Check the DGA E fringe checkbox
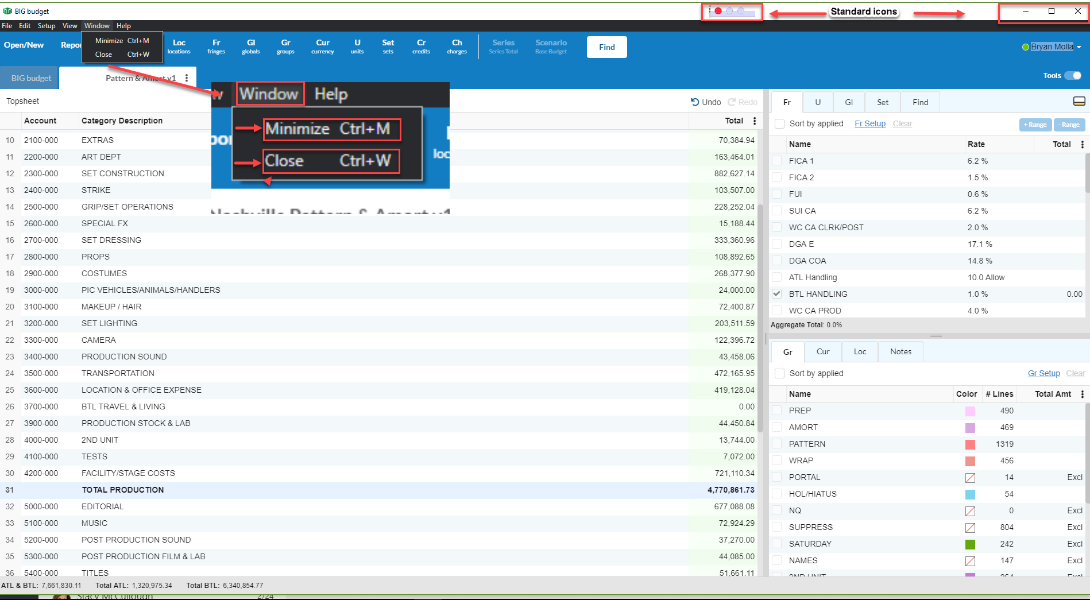This screenshot has height=600, width=1090. [777, 244]
